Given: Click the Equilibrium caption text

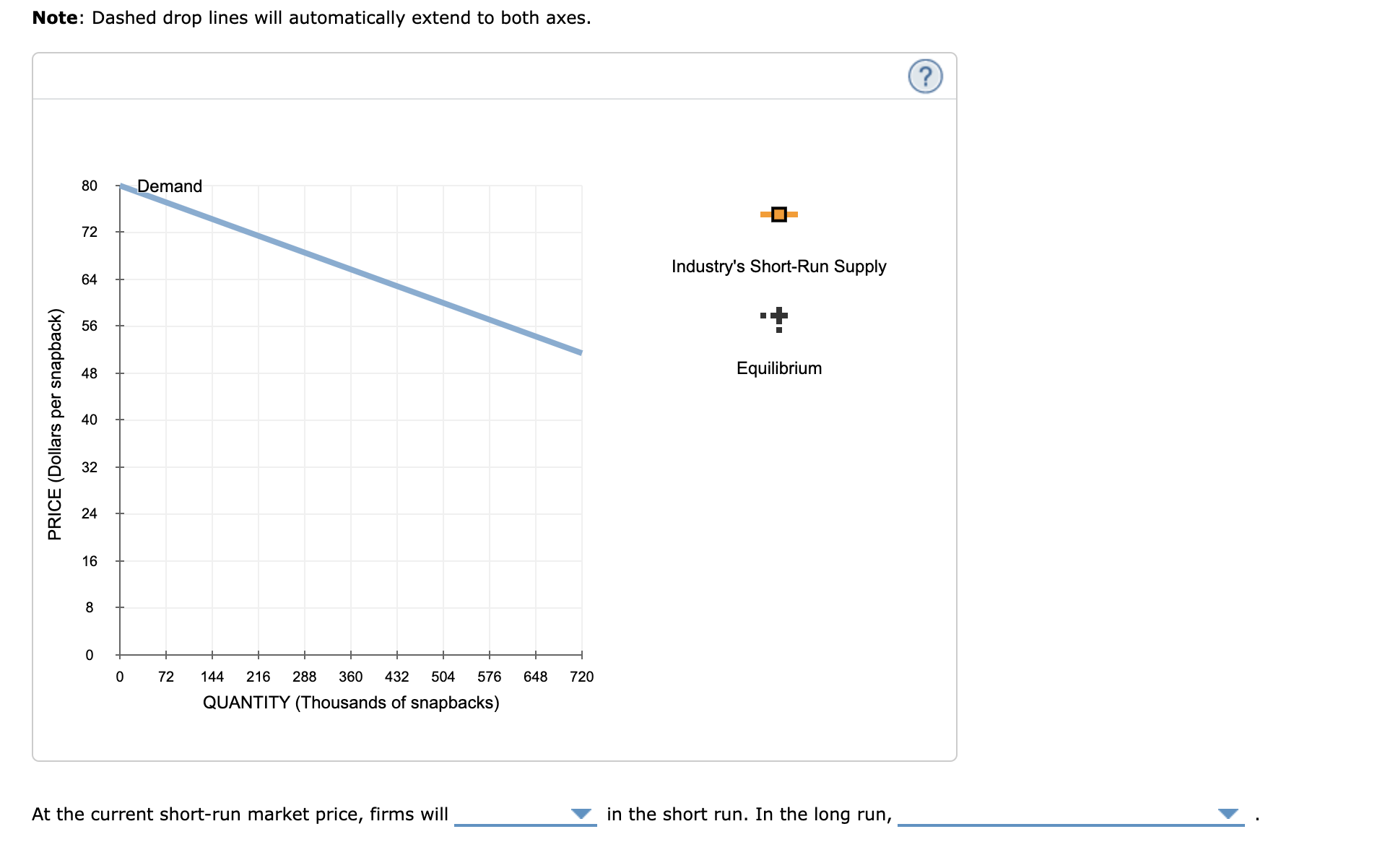Looking at the screenshot, I should (x=778, y=368).
